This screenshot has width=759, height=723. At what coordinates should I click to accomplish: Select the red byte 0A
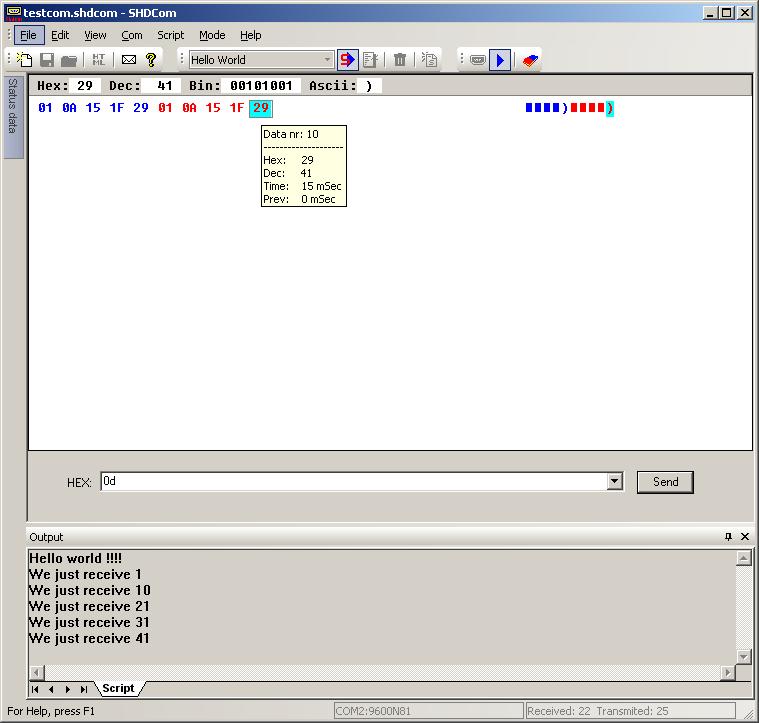click(x=189, y=108)
